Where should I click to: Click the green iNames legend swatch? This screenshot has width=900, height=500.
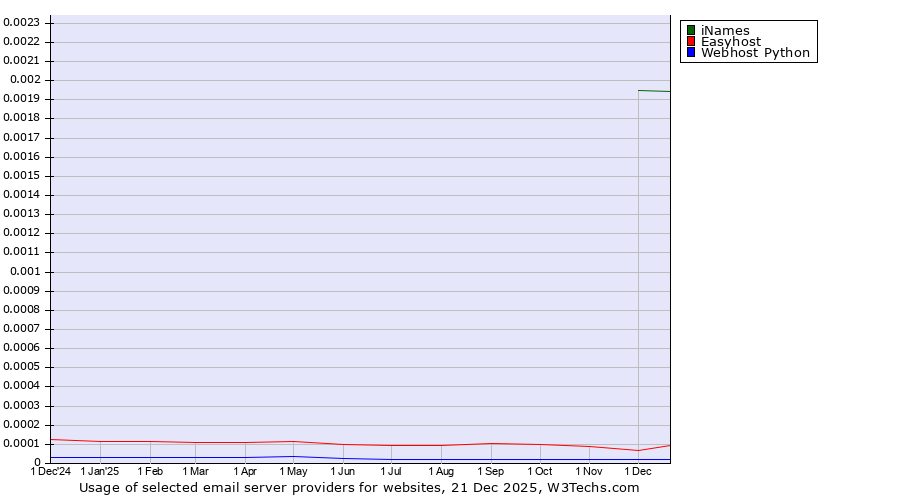pos(691,30)
